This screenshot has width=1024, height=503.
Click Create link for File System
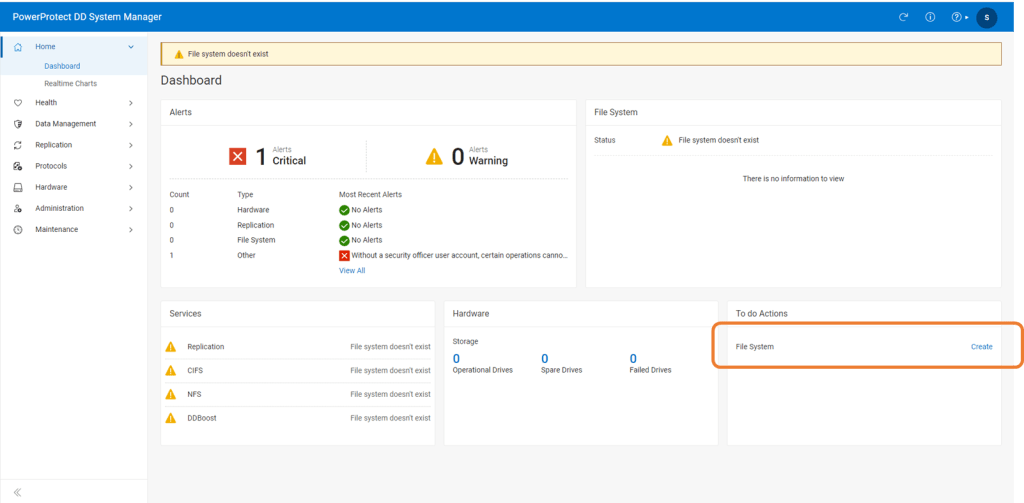pos(981,347)
